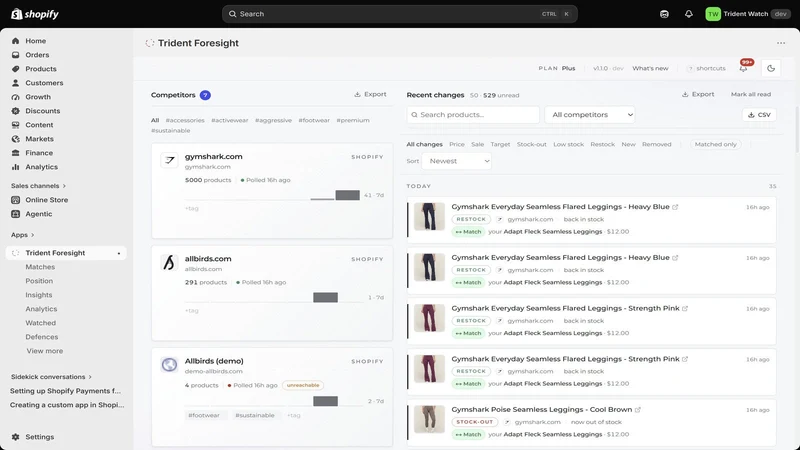Image resolution: width=800 pixels, height=450 pixels.
Task: Open the three-dot more menu
Action: (x=781, y=43)
